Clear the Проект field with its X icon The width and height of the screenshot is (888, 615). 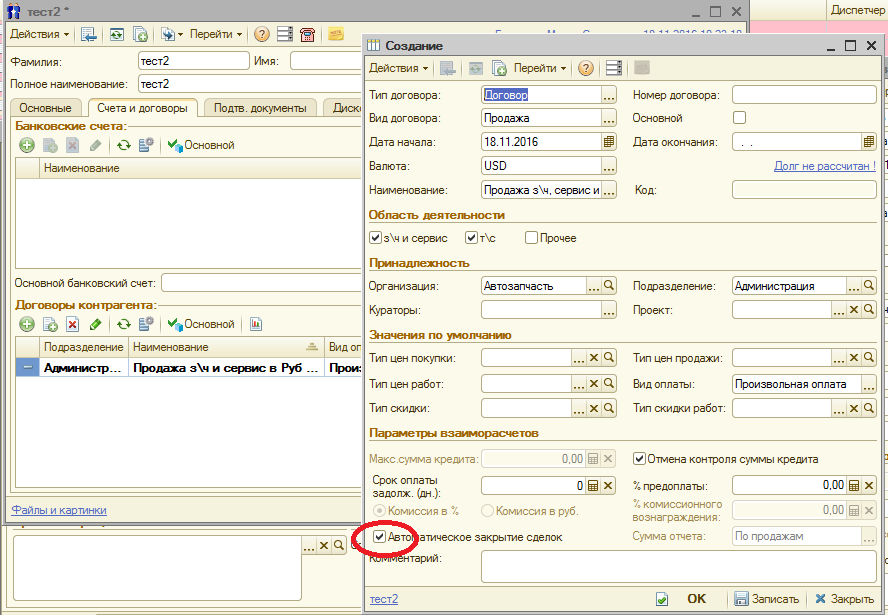(x=854, y=310)
